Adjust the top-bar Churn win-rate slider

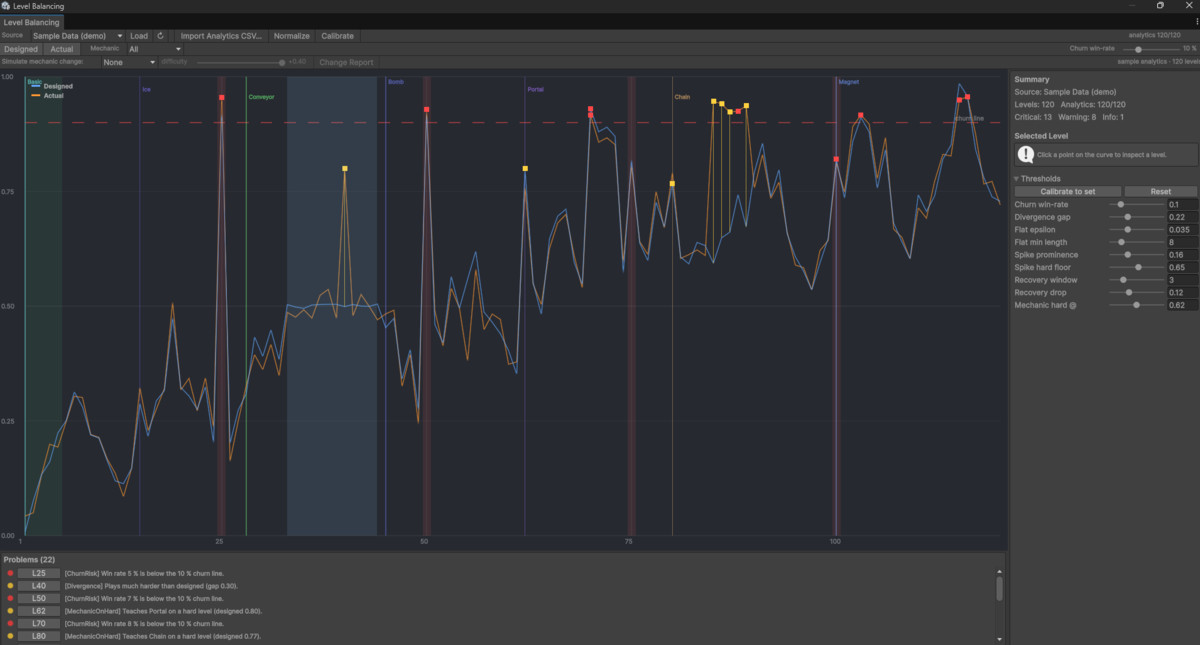click(1149, 48)
